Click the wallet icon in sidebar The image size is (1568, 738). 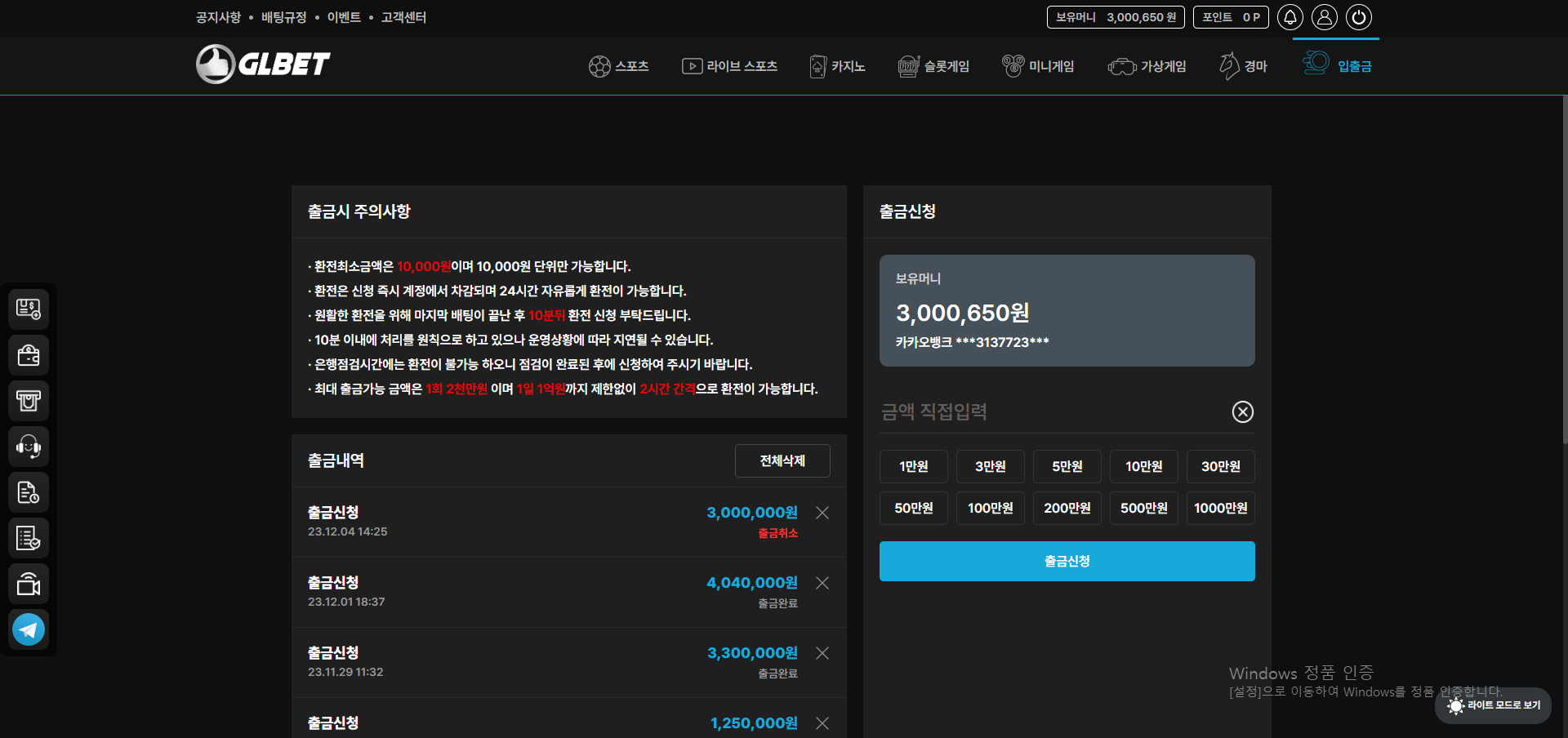point(29,355)
